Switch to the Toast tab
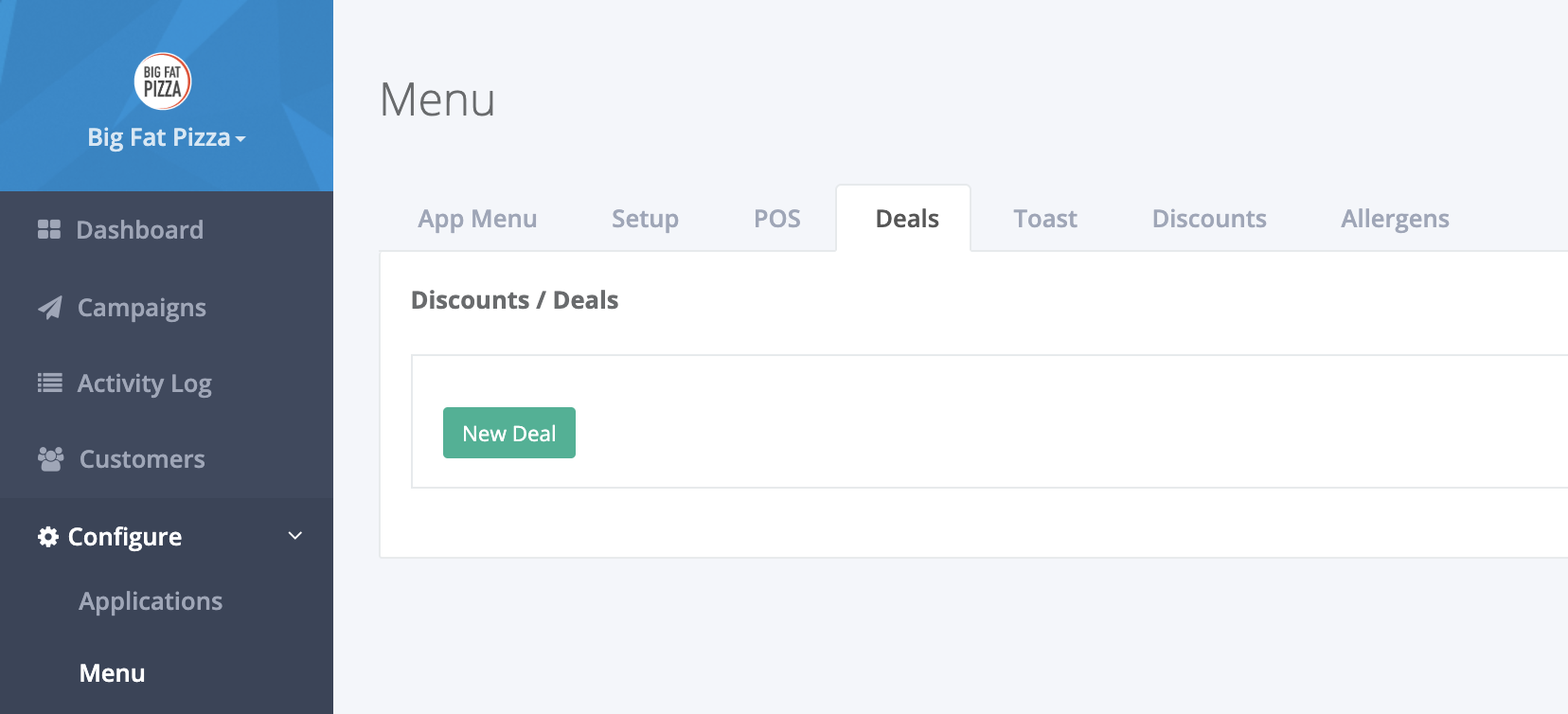Viewport: 1568px width, 714px height. click(1045, 219)
